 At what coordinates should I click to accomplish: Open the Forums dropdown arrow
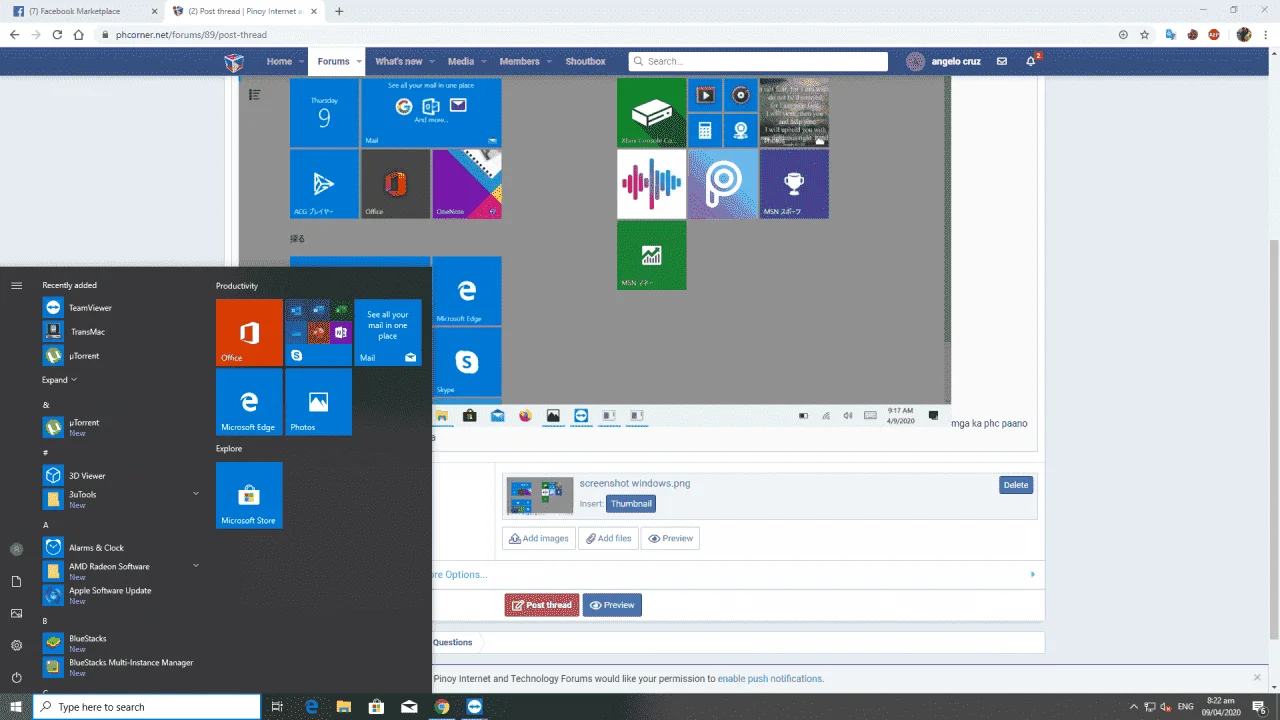[x=358, y=61]
